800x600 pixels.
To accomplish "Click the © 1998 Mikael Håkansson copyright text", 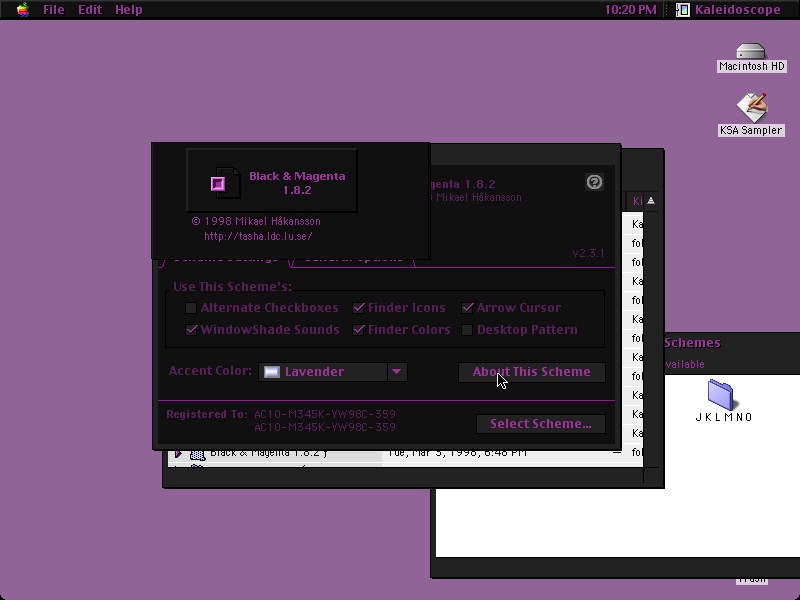I will pyautogui.click(x=256, y=221).
